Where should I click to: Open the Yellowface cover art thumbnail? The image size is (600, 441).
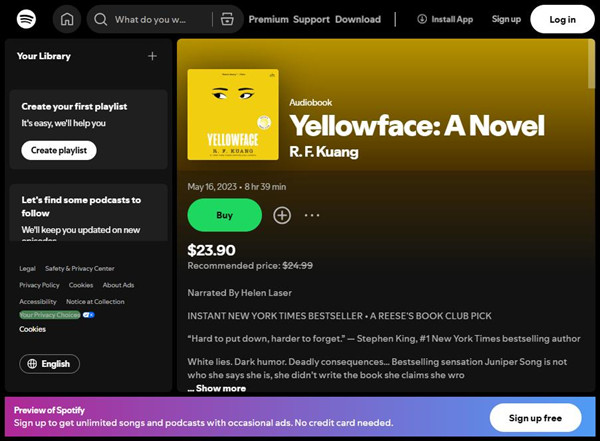tap(233, 114)
